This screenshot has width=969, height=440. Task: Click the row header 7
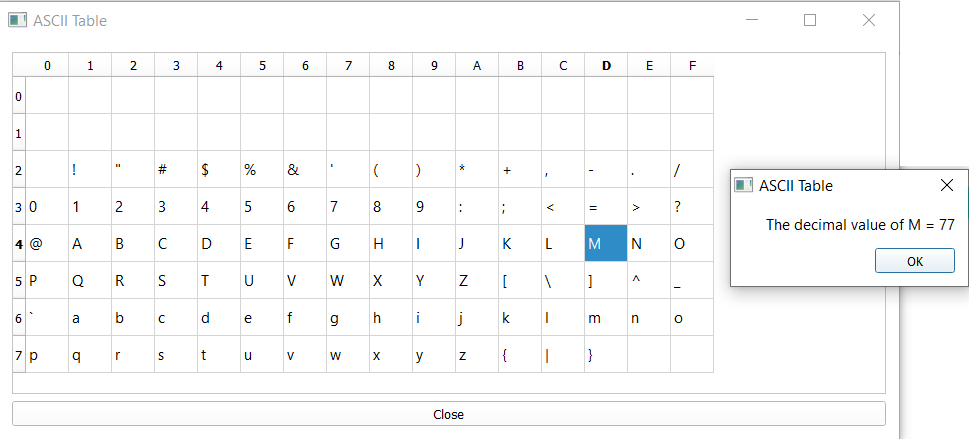(x=19, y=354)
